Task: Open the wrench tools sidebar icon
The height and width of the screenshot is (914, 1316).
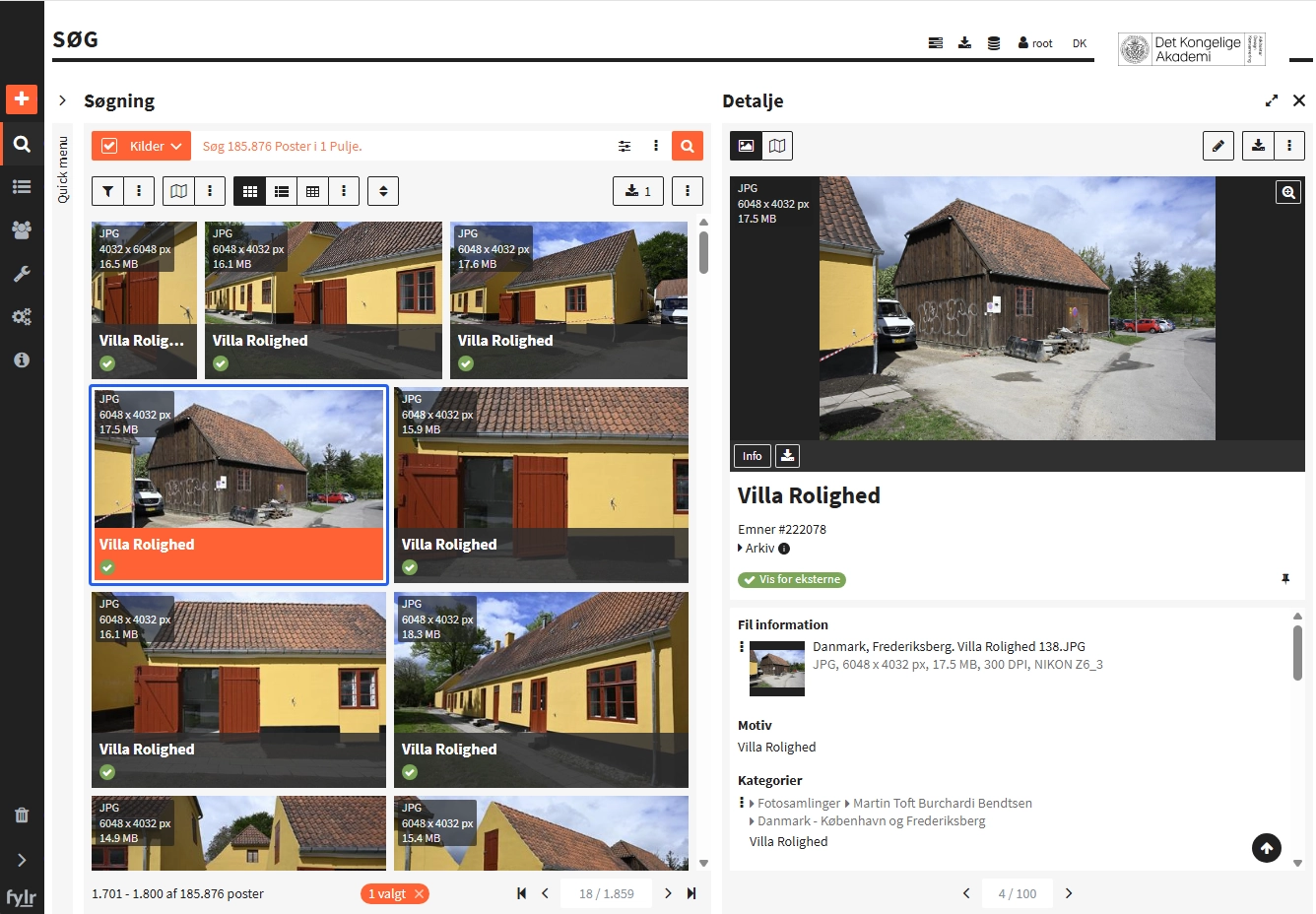Action: tap(22, 274)
